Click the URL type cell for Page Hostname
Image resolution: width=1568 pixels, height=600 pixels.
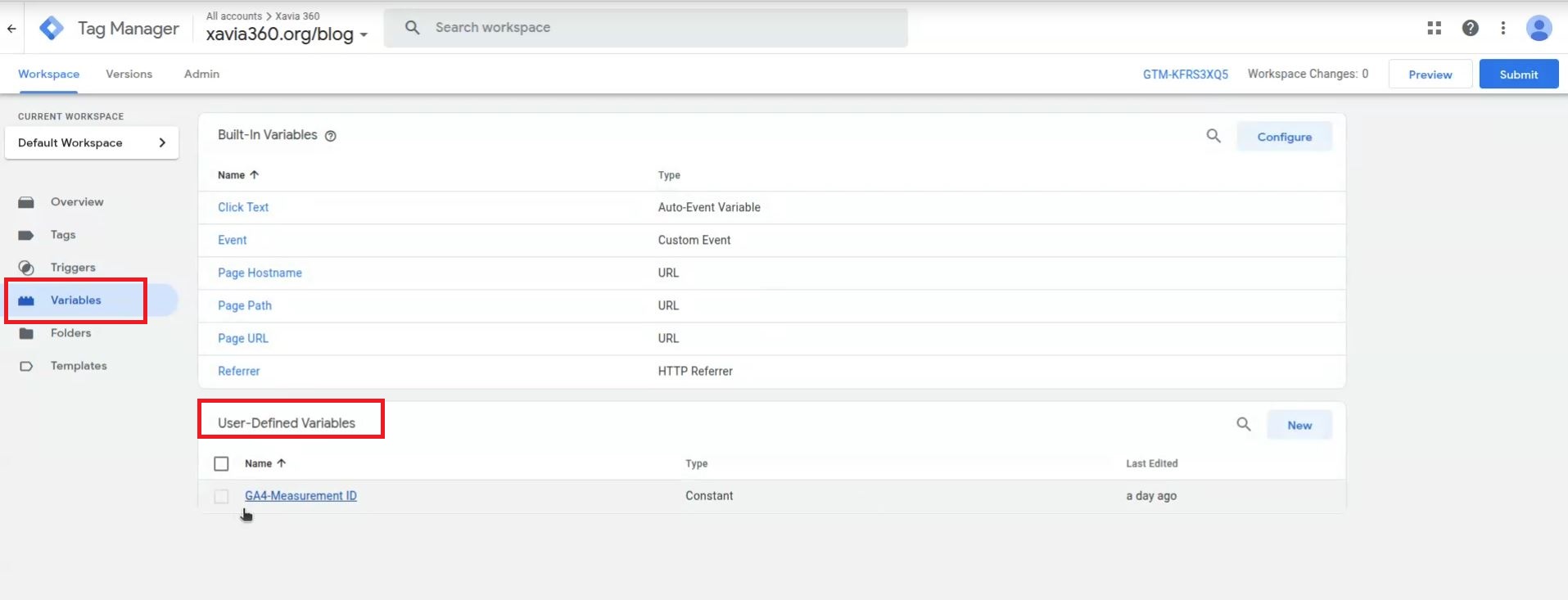(668, 273)
